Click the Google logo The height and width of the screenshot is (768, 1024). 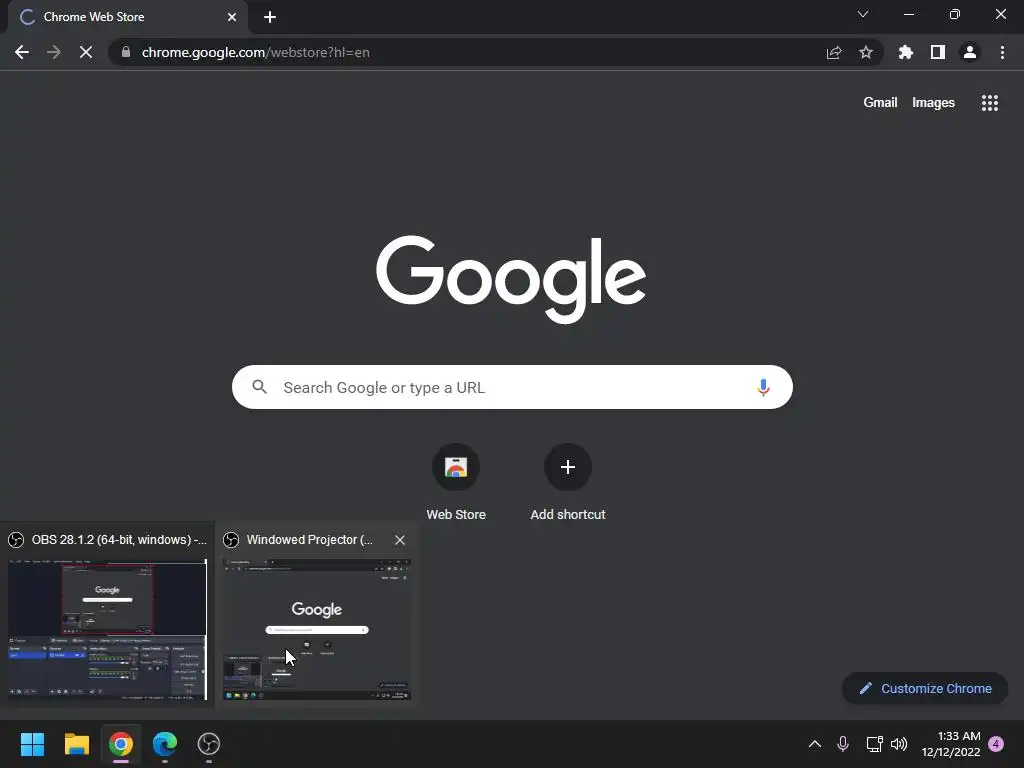[511, 280]
